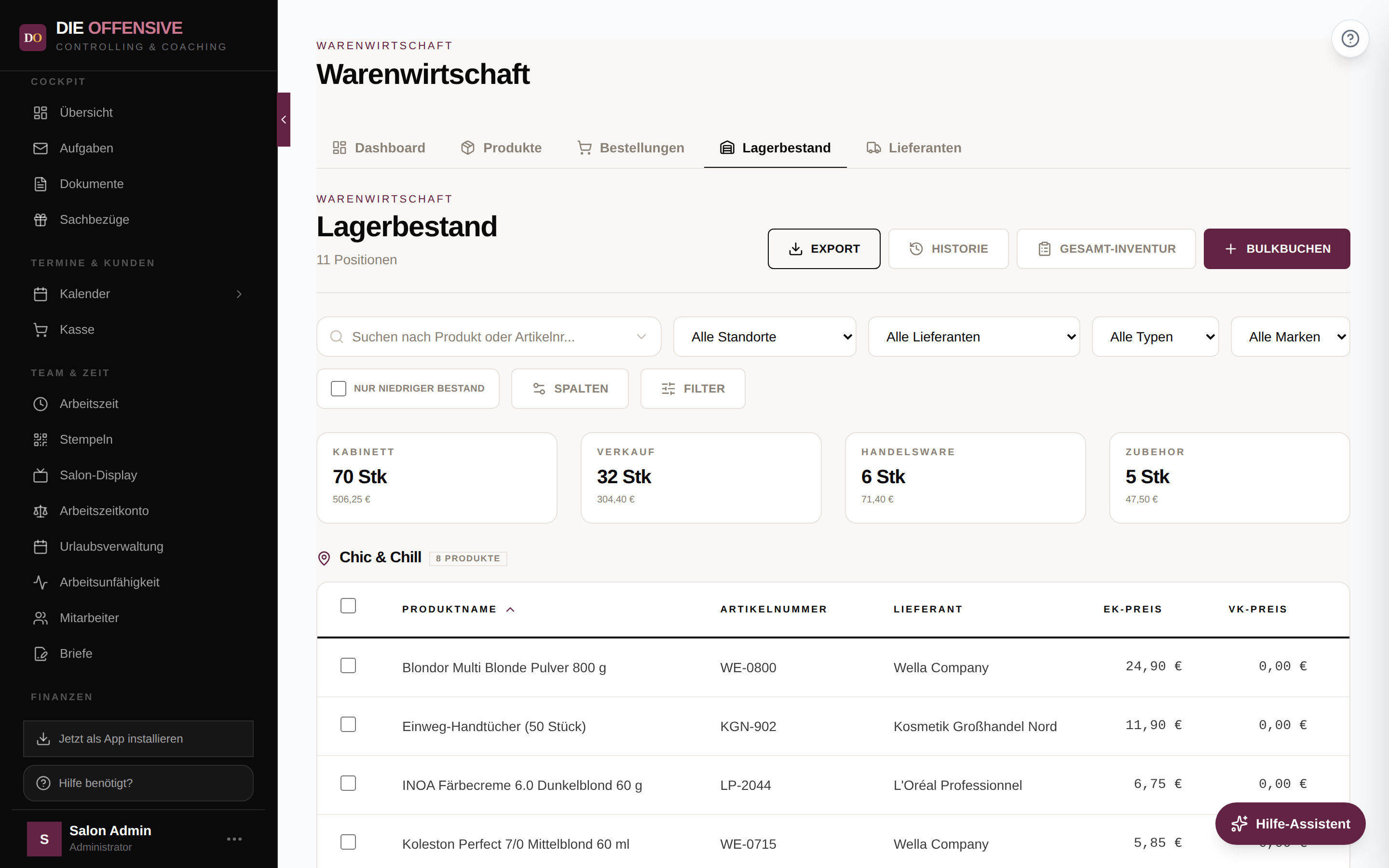Image resolution: width=1389 pixels, height=868 pixels.
Task: Open the Übersicht dashboard icon in sidebar
Action: coord(40,112)
